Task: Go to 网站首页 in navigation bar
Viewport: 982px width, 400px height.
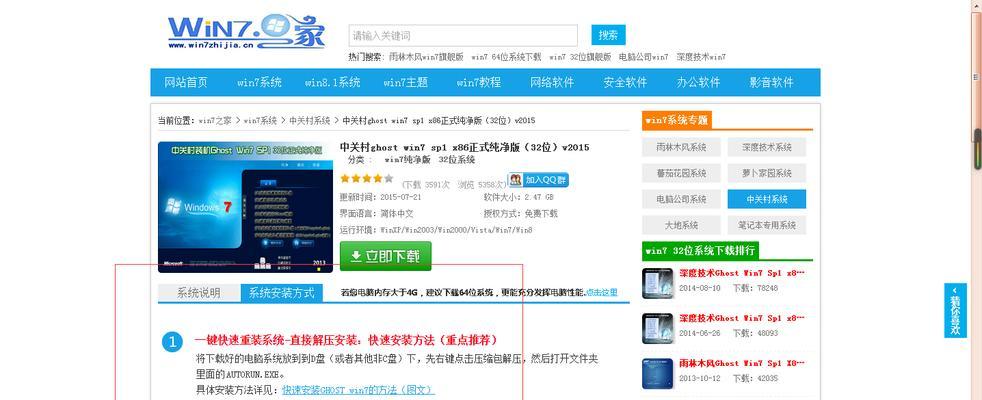Action: 185,82
